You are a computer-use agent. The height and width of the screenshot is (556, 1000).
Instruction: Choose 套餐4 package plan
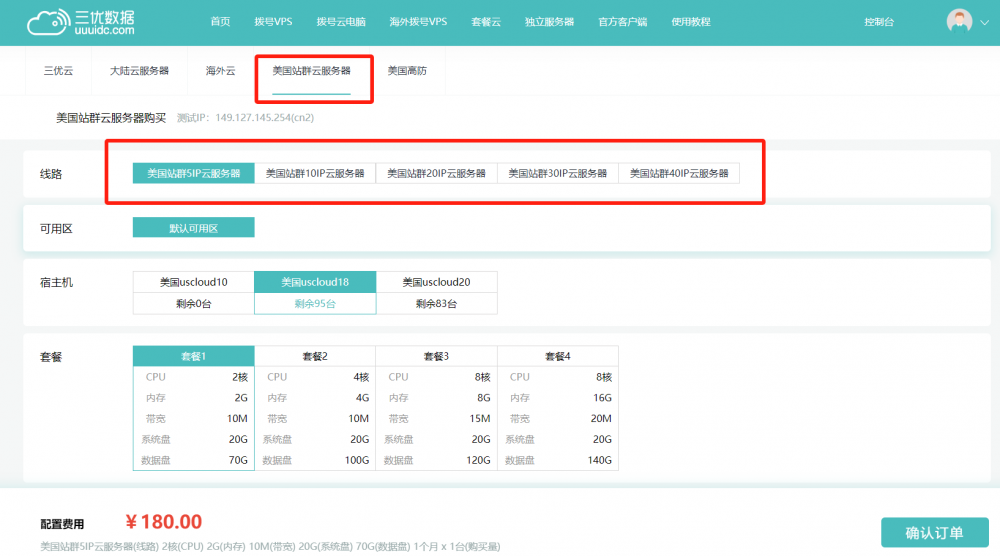point(557,356)
